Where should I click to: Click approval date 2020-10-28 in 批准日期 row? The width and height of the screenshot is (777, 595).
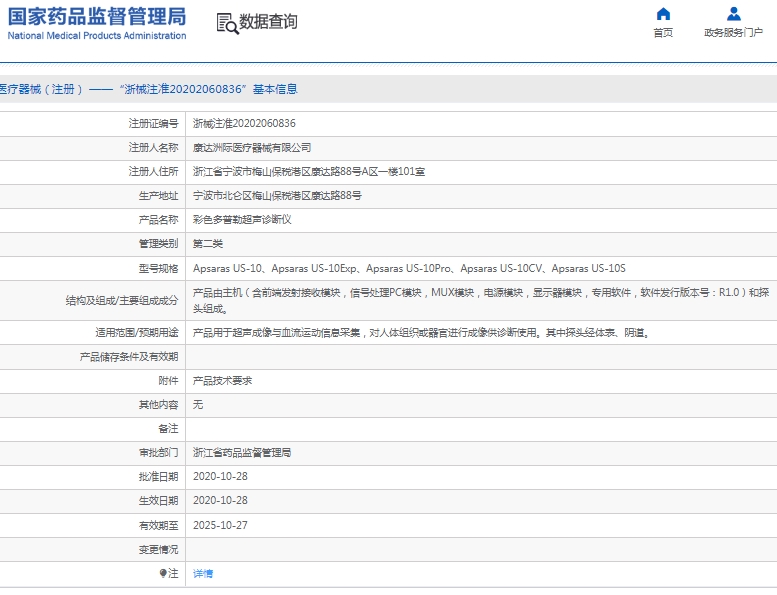click(x=220, y=477)
